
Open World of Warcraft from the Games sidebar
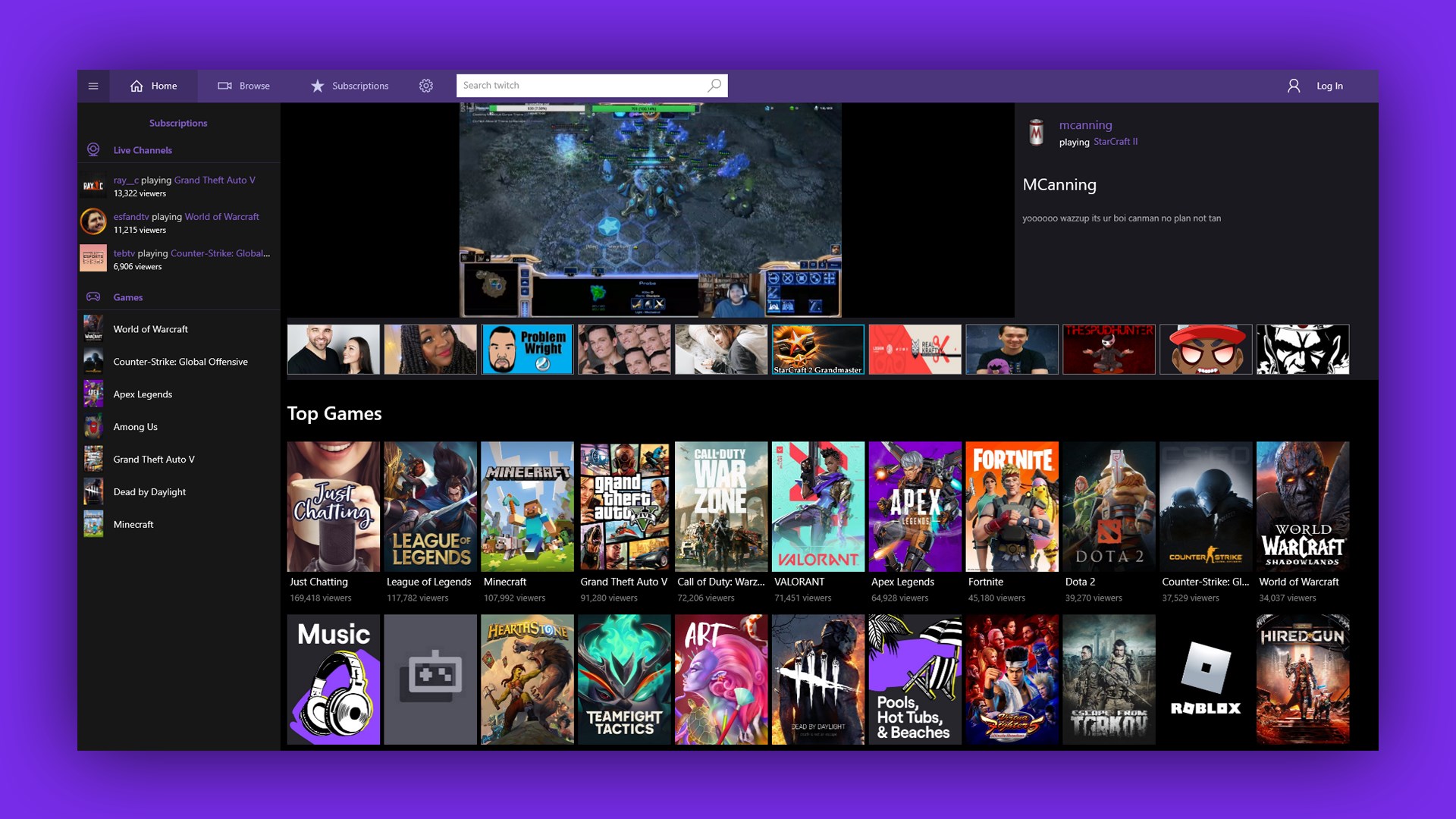(150, 329)
